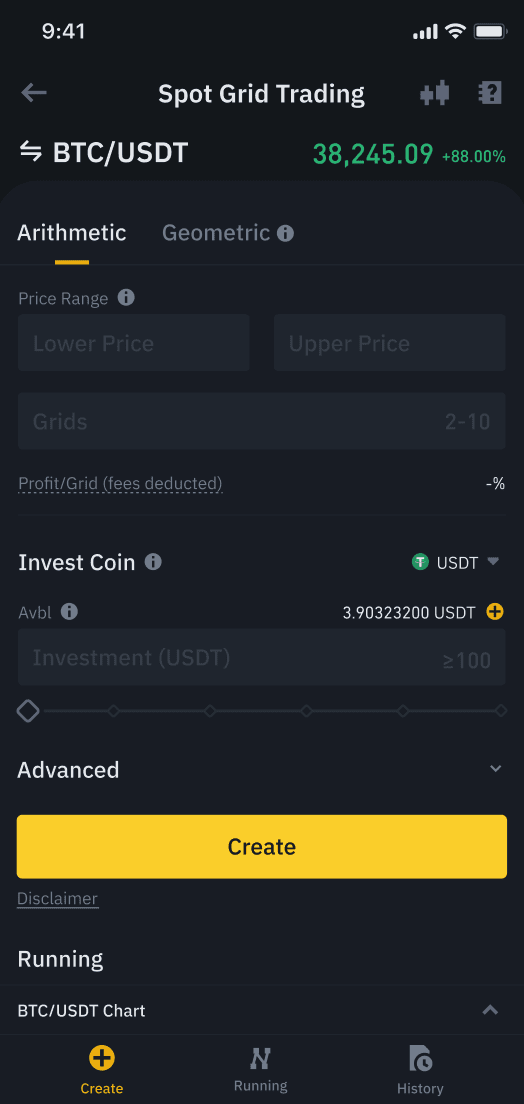Tap the back arrow icon
524x1104 pixels.
(x=34, y=93)
